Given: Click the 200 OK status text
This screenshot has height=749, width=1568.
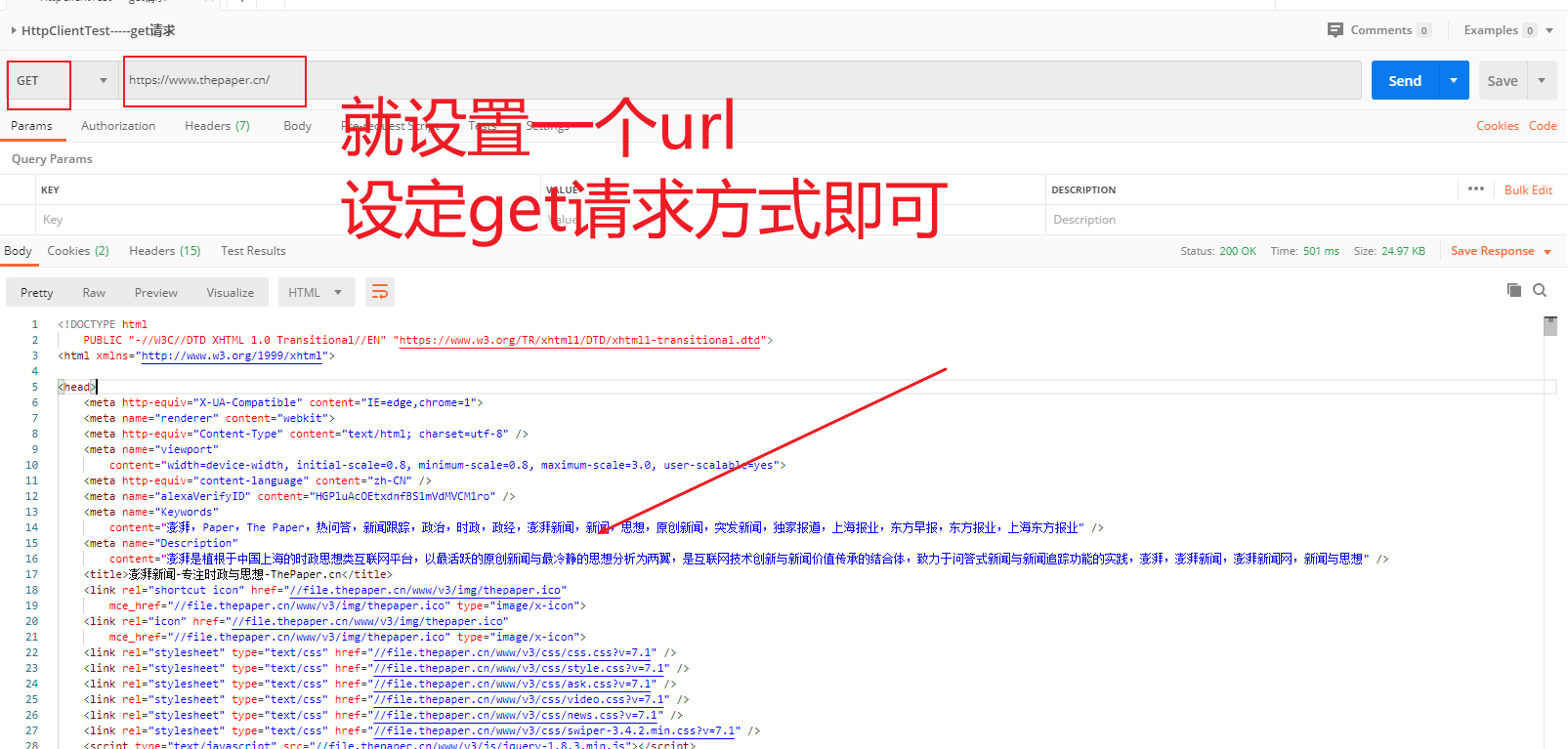Looking at the screenshot, I should click(1238, 251).
